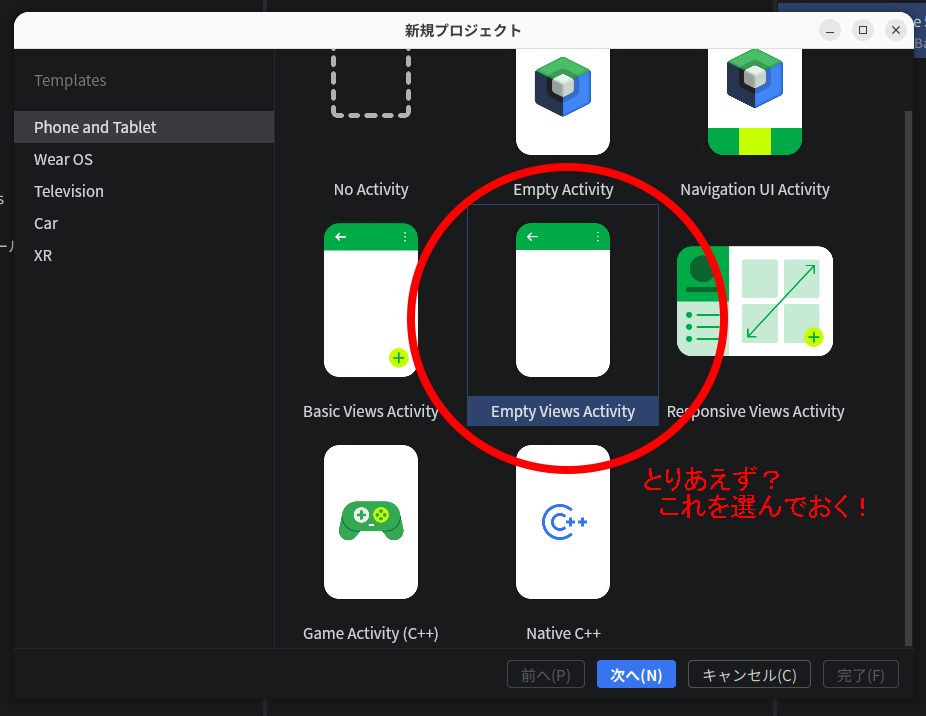926x716 pixels.
Task: Close the 新規プロジェクト dialog window
Action: point(896,30)
